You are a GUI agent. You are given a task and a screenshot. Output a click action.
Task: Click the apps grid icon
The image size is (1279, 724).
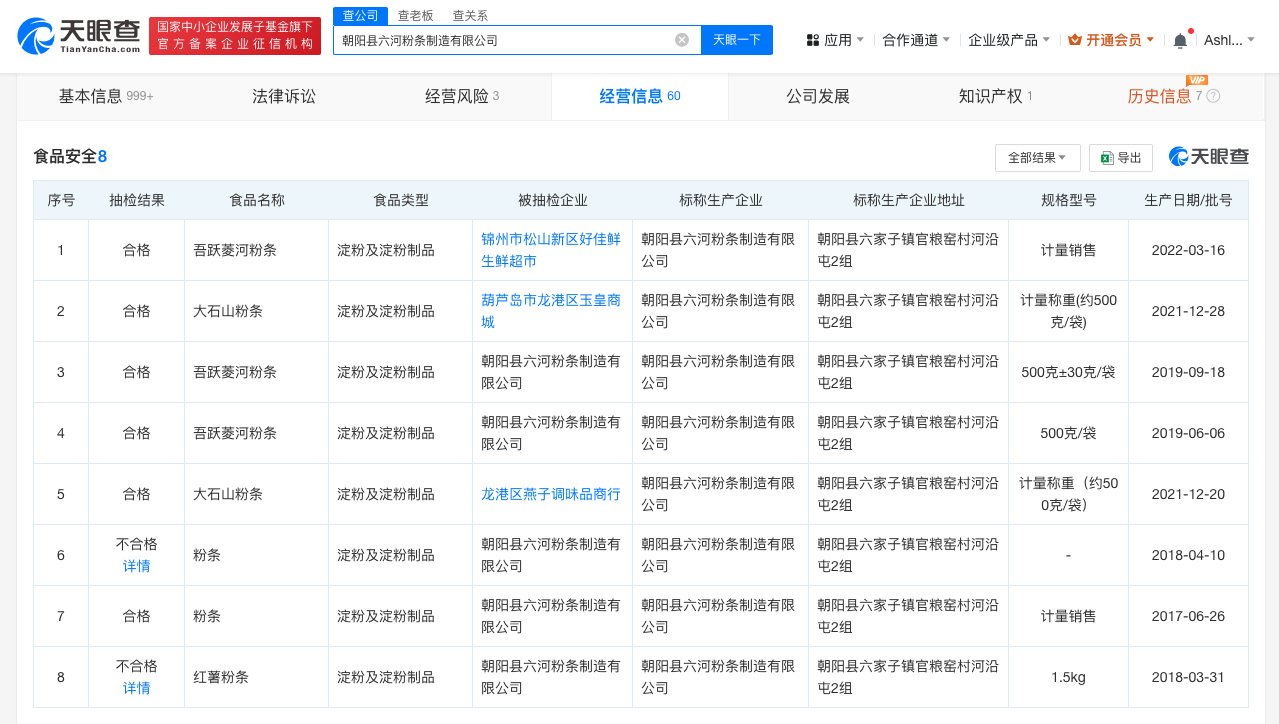click(813, 40)
